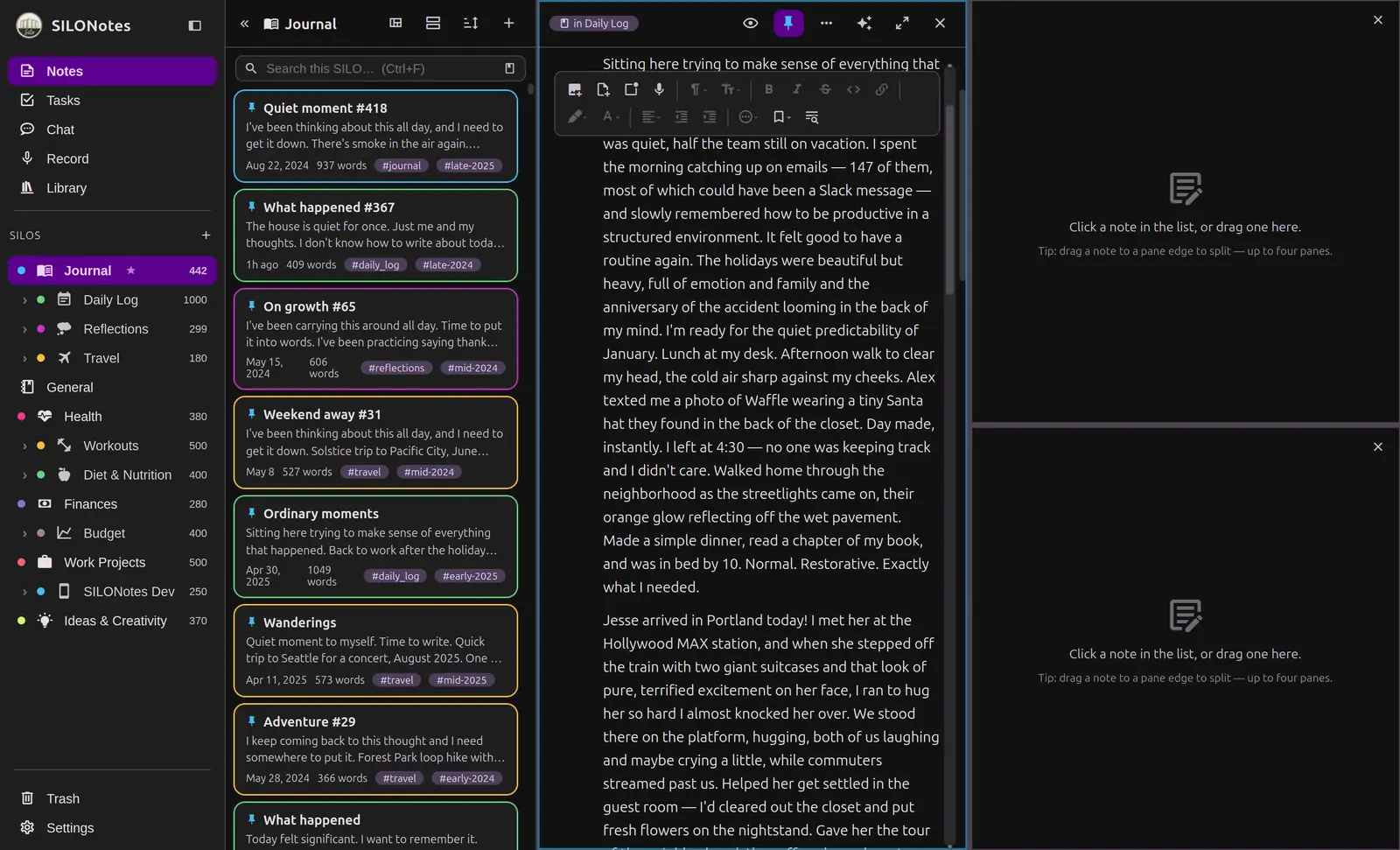Unpin the Quiet moment #418 note card

(x=251, y=108)
